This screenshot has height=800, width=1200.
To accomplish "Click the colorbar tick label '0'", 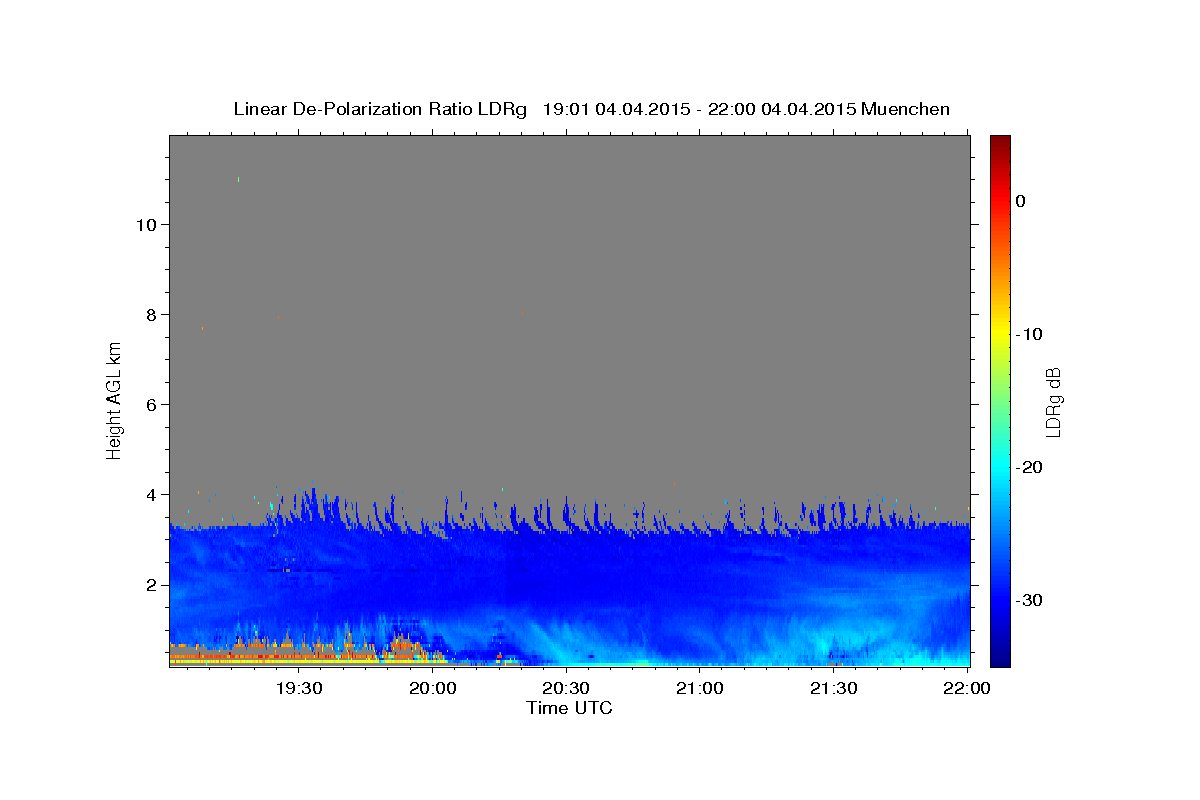I will pyautogui.click(x=1021, y=201).
